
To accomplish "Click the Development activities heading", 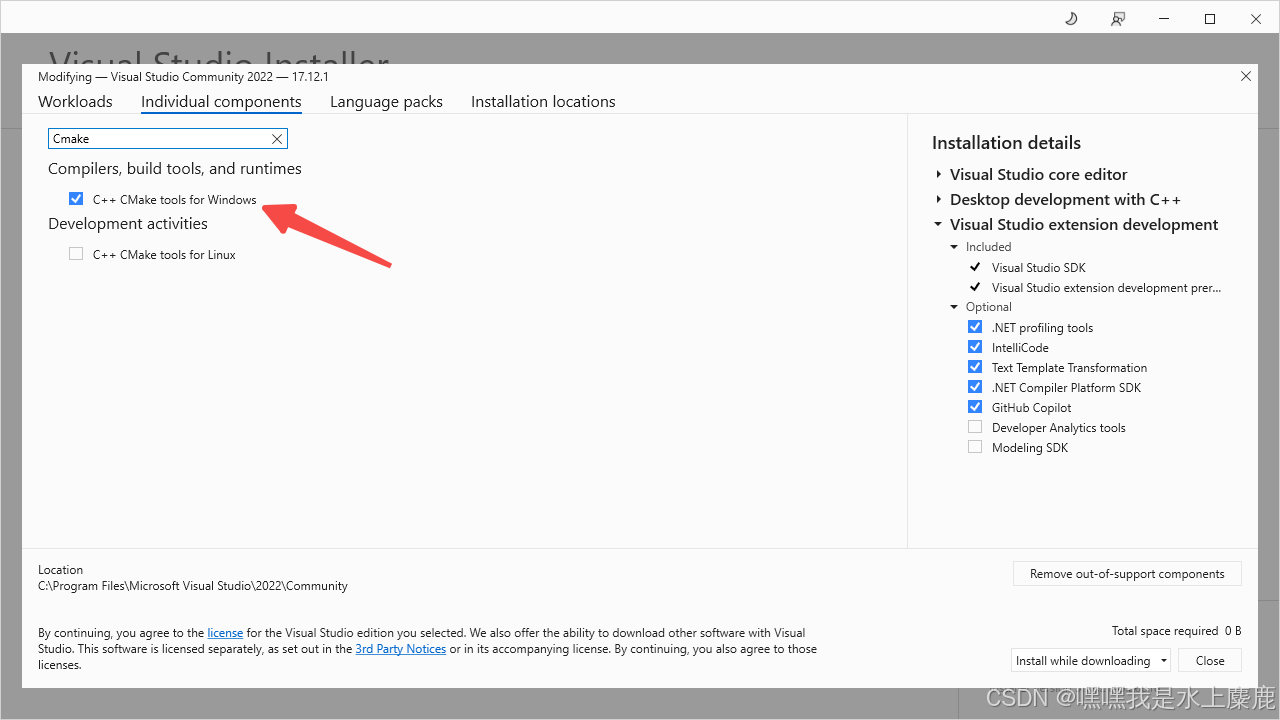I will pos(128,224).
